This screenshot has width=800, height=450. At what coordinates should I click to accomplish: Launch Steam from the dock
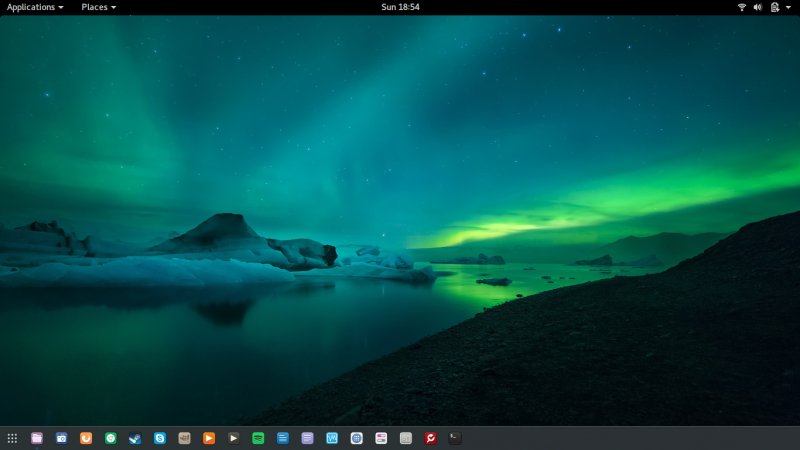pos(135,438)
